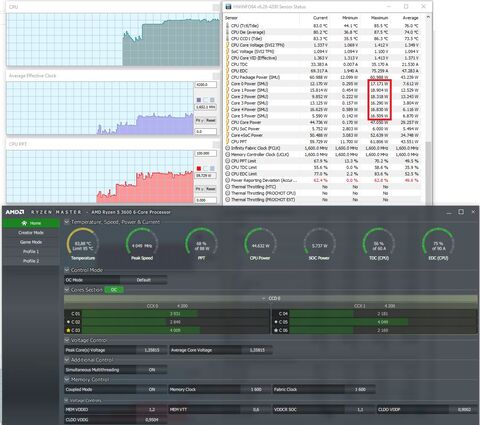Click the icon beside SoC Voltage (SVI2 TFN)
The image size is (480, 425).
227,51
